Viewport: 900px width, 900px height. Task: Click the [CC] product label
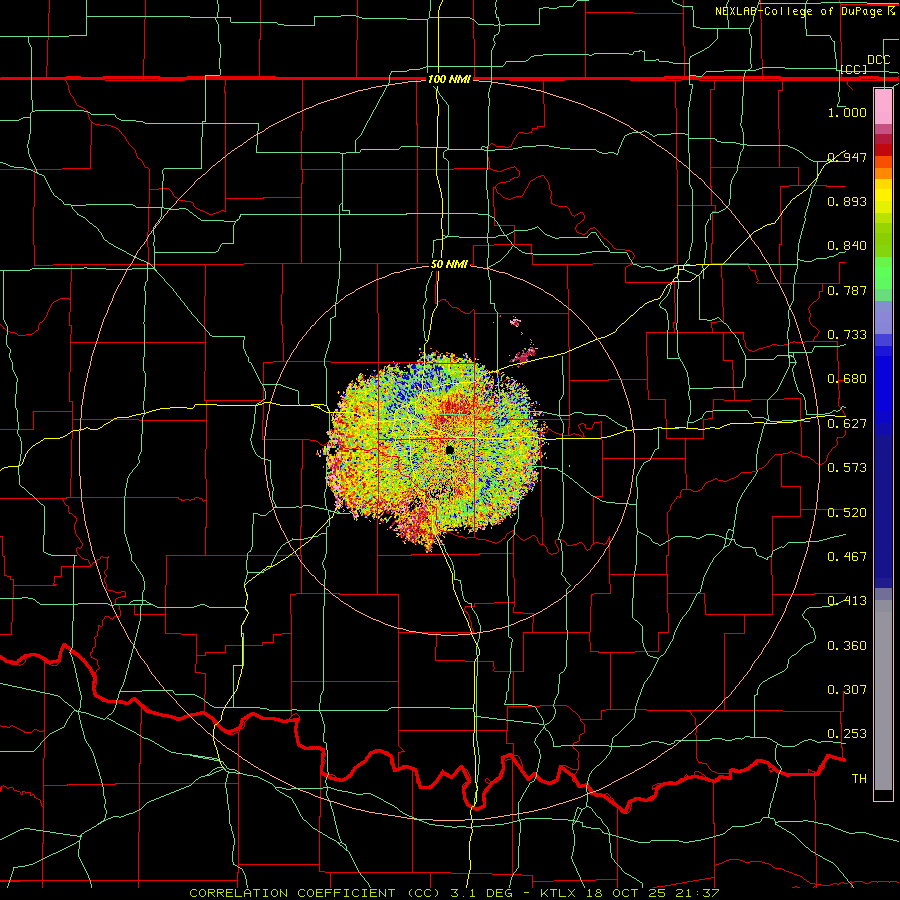(854, 69)
